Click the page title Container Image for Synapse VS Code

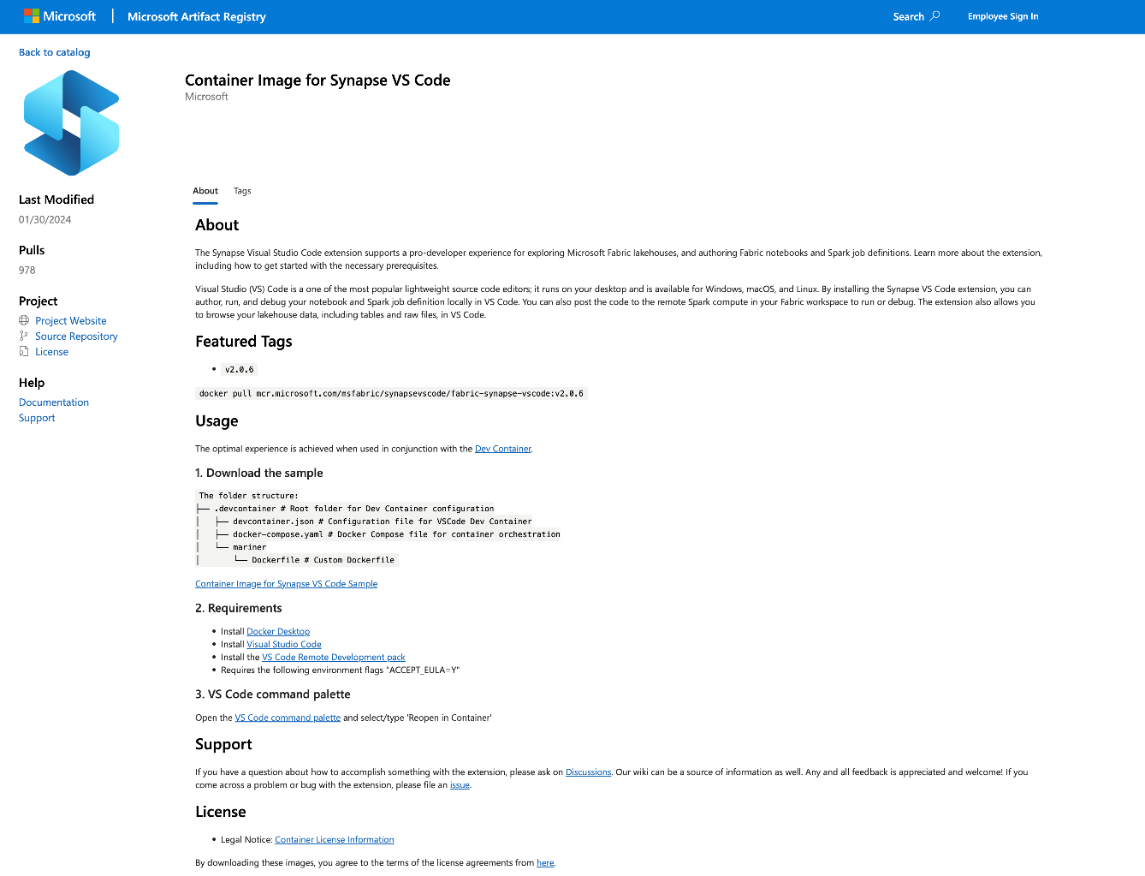[318, 80]
